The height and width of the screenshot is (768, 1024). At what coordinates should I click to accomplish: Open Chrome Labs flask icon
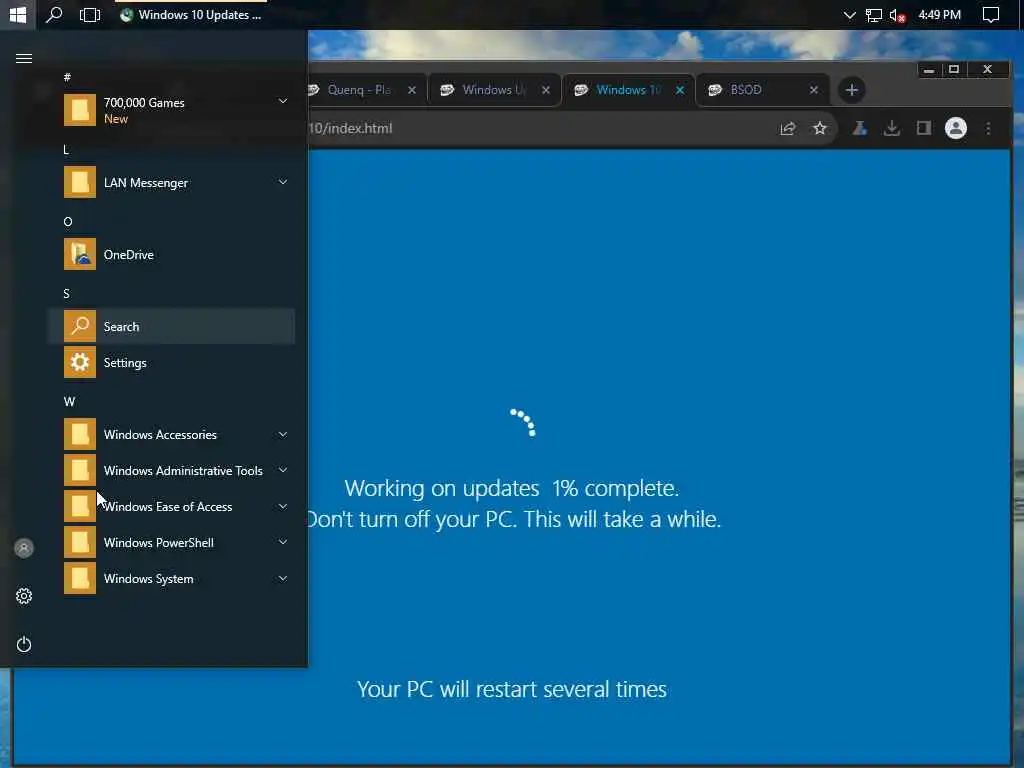tap(859, 129)
